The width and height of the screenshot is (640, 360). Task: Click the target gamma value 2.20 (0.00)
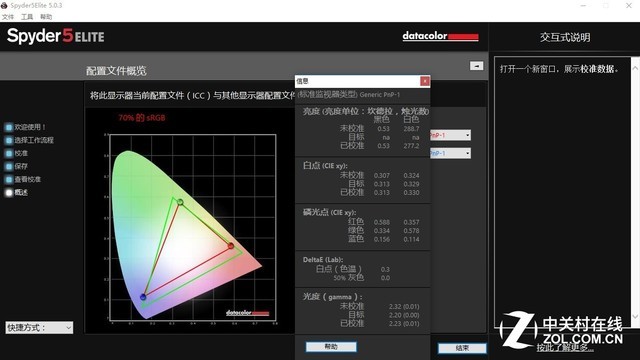(404, 315)
